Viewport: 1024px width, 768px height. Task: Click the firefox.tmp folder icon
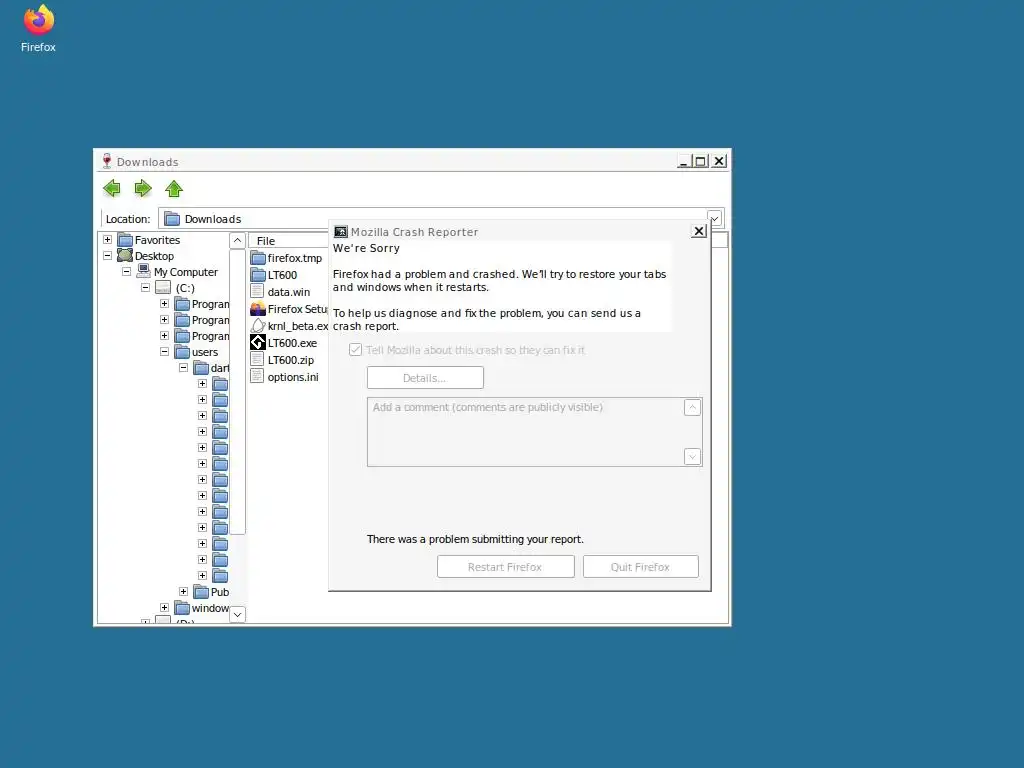coord(258,258)
